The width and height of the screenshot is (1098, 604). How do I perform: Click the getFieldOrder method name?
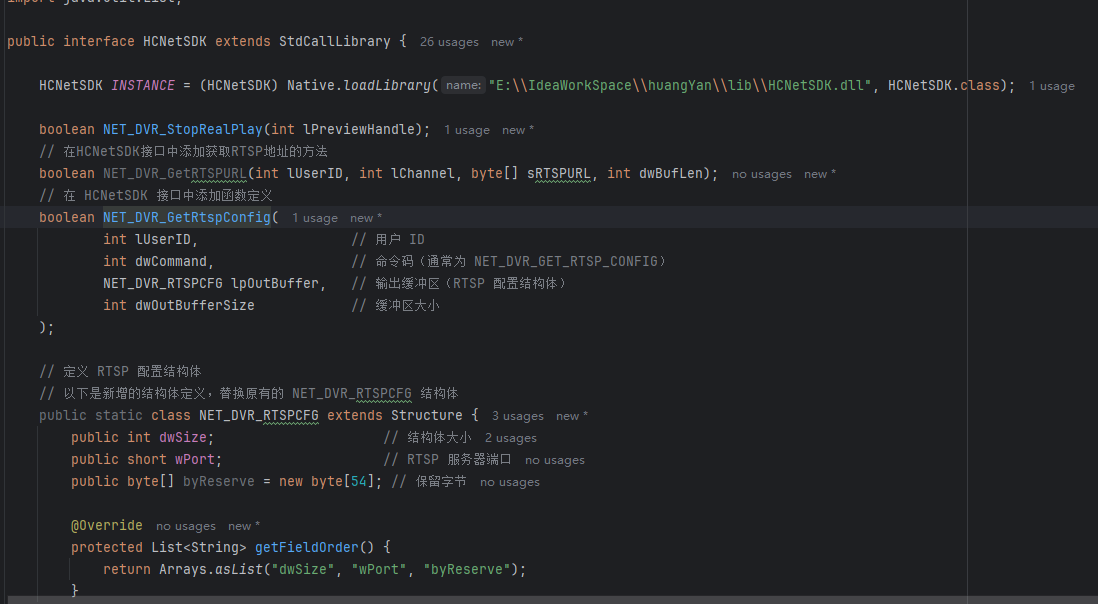307,547
